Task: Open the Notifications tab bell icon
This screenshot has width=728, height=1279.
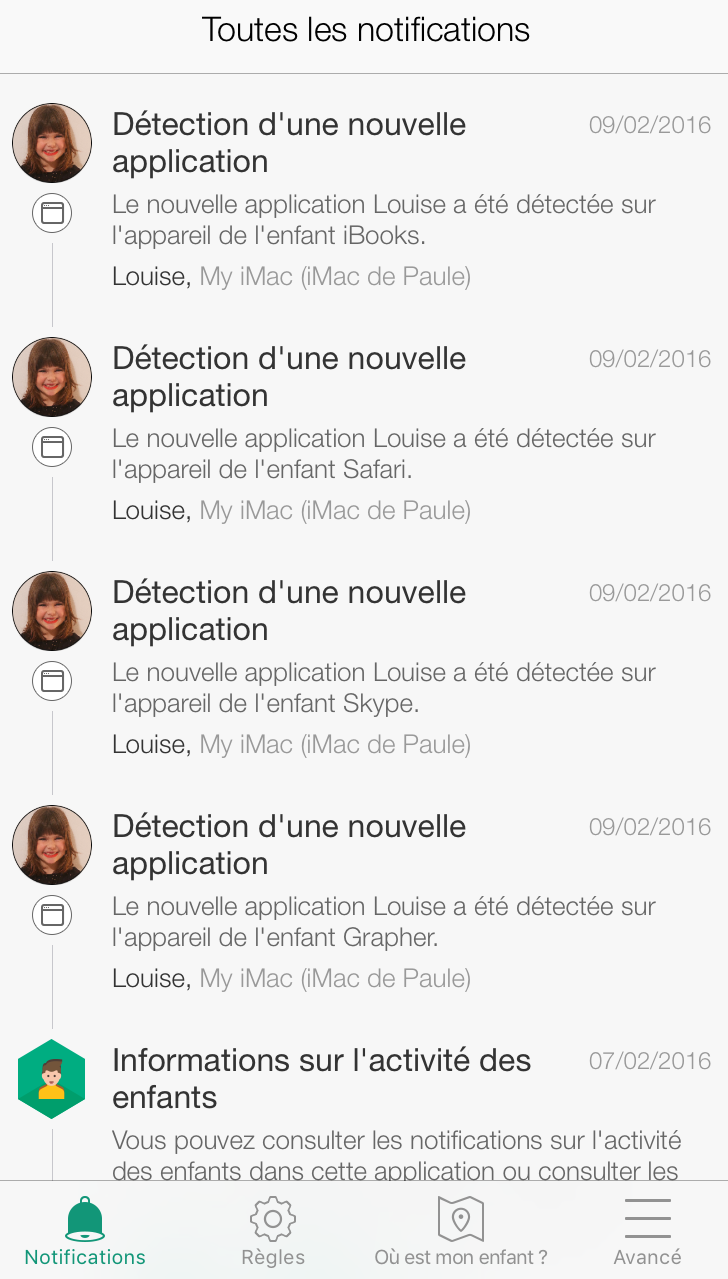Action: pyautogui.click(x=85, y=1219)
